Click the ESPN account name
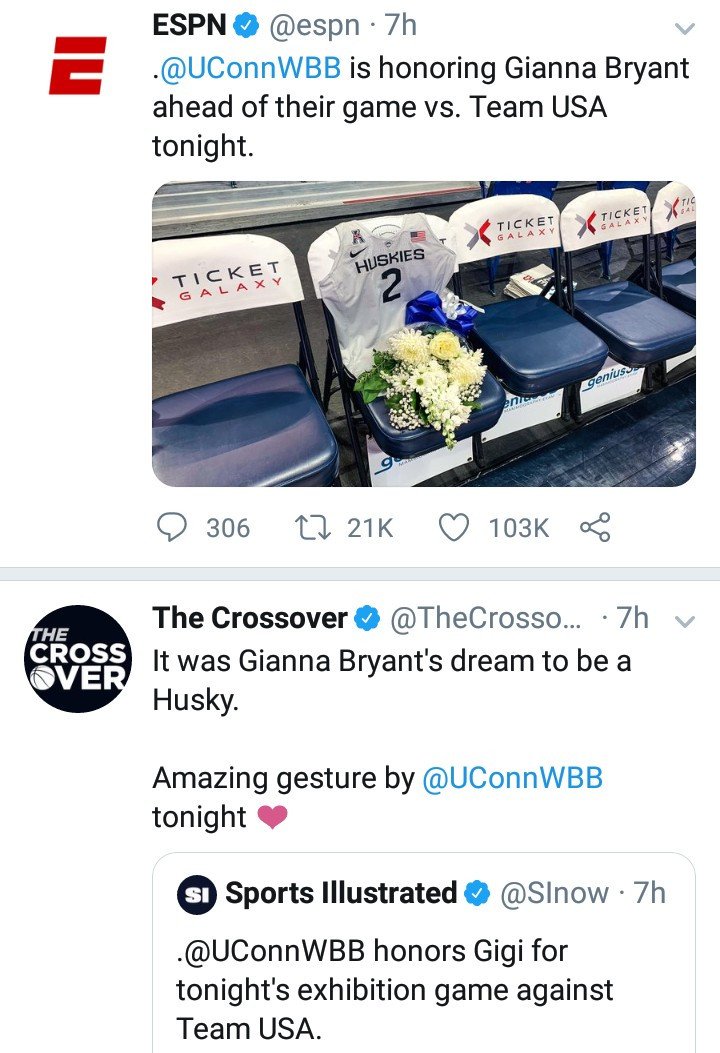 click(x=189, y=26)
